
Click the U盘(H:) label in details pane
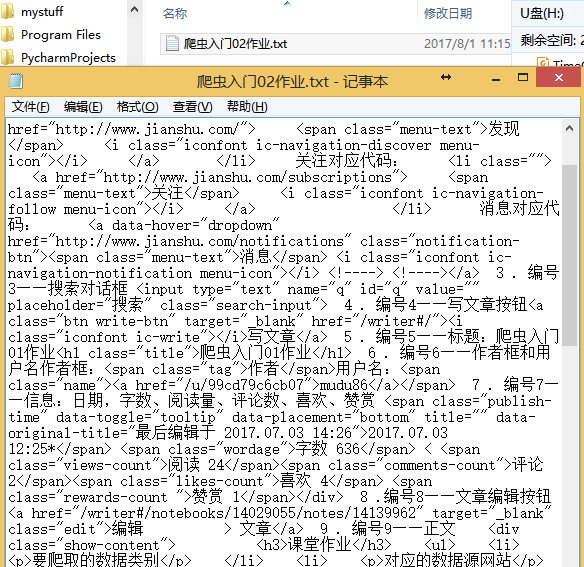(542, 13)
